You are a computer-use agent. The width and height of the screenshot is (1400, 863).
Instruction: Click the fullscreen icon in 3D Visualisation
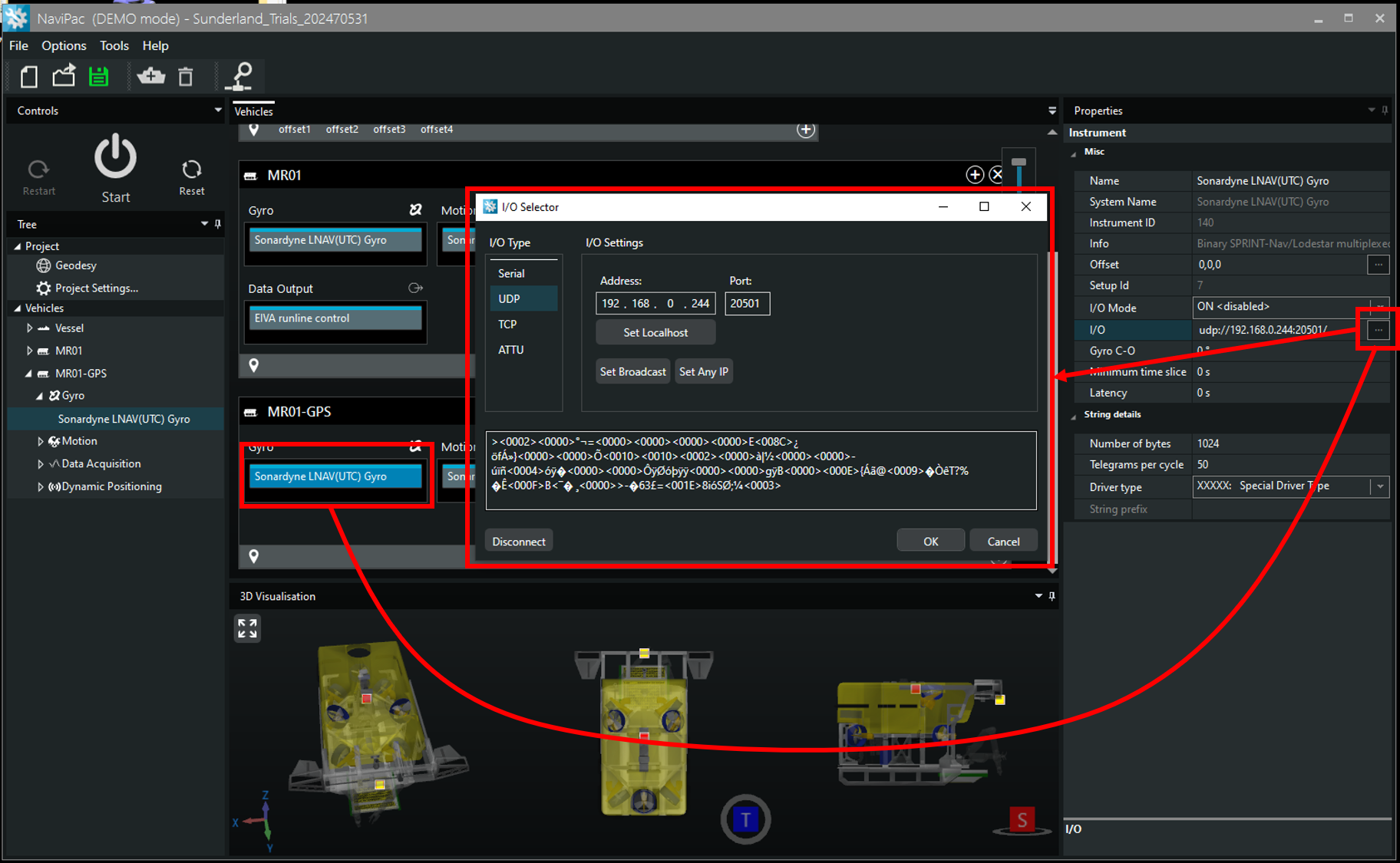(247, 628)
